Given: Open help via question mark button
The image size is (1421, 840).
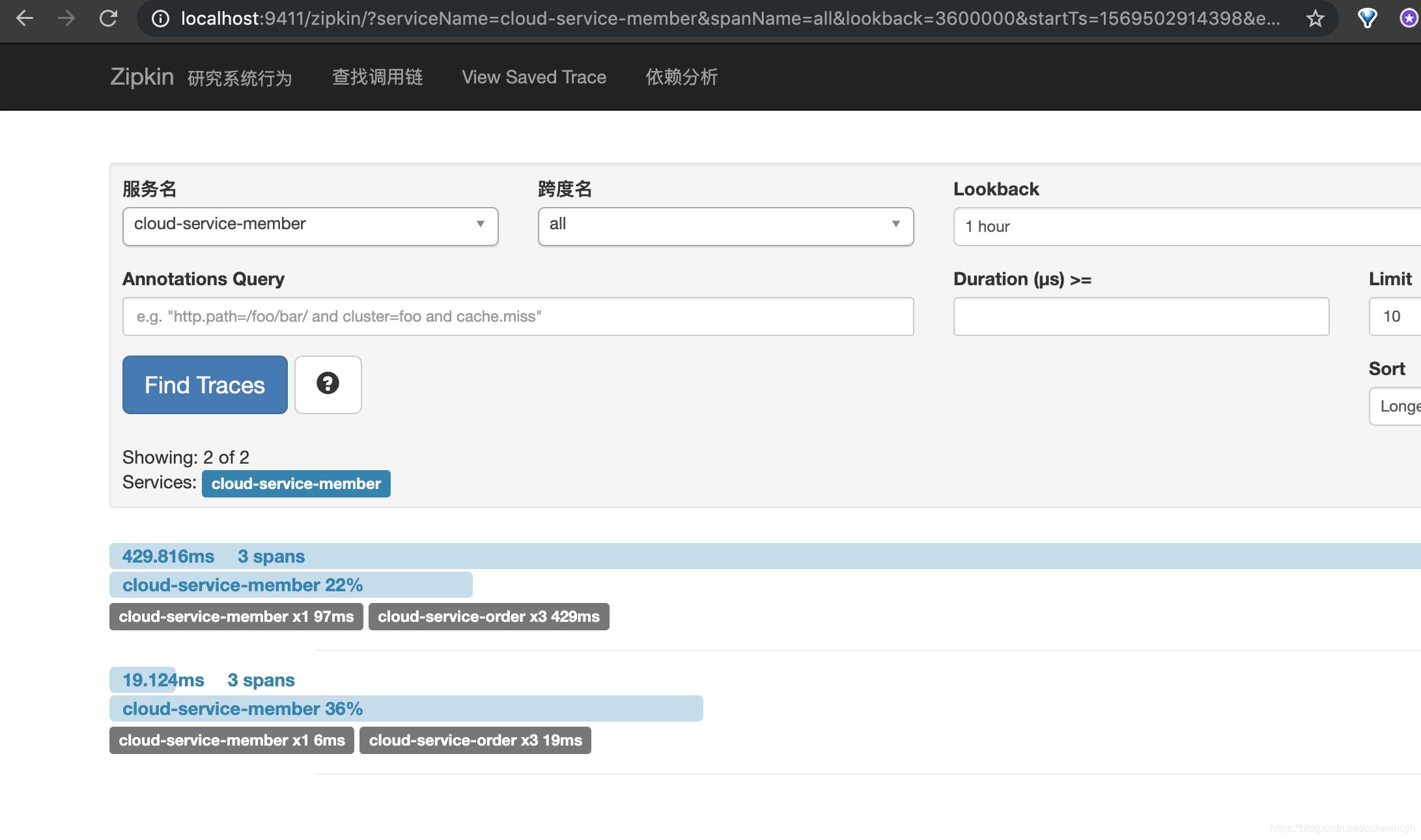Looking at the screenshot, I should [x=328, y=384].
